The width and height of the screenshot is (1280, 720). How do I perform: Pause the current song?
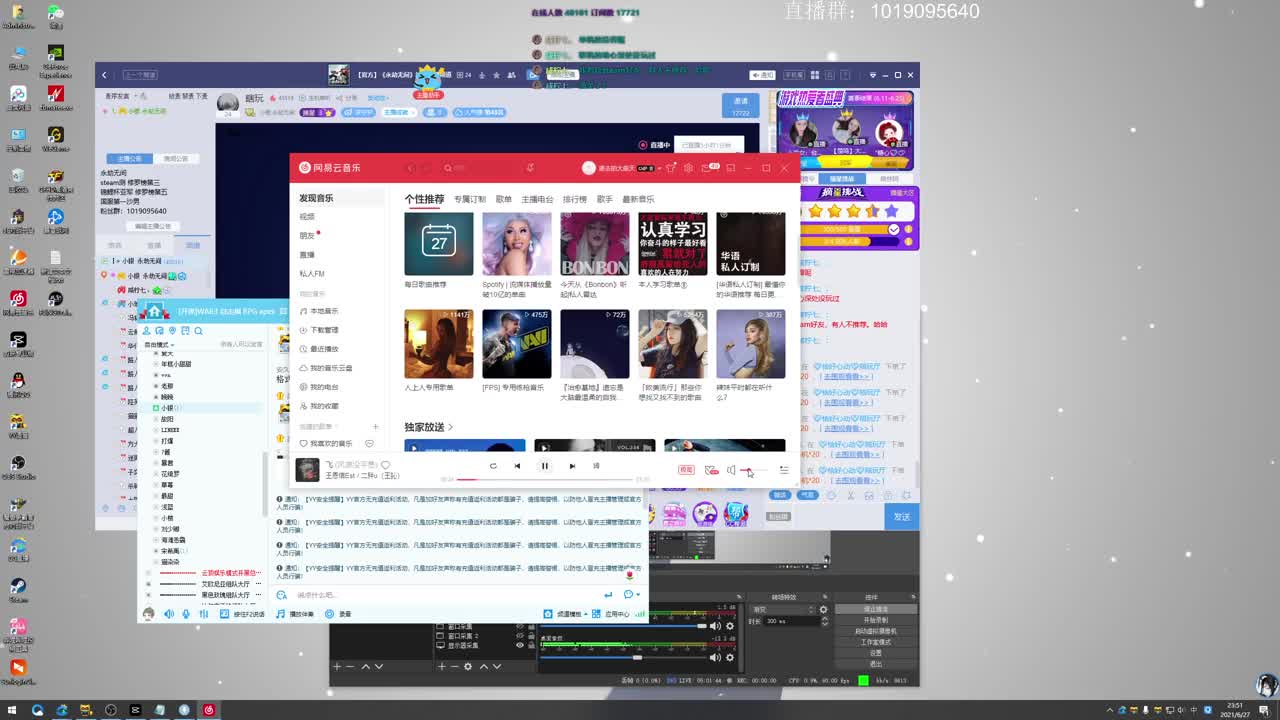pos(545,466)
